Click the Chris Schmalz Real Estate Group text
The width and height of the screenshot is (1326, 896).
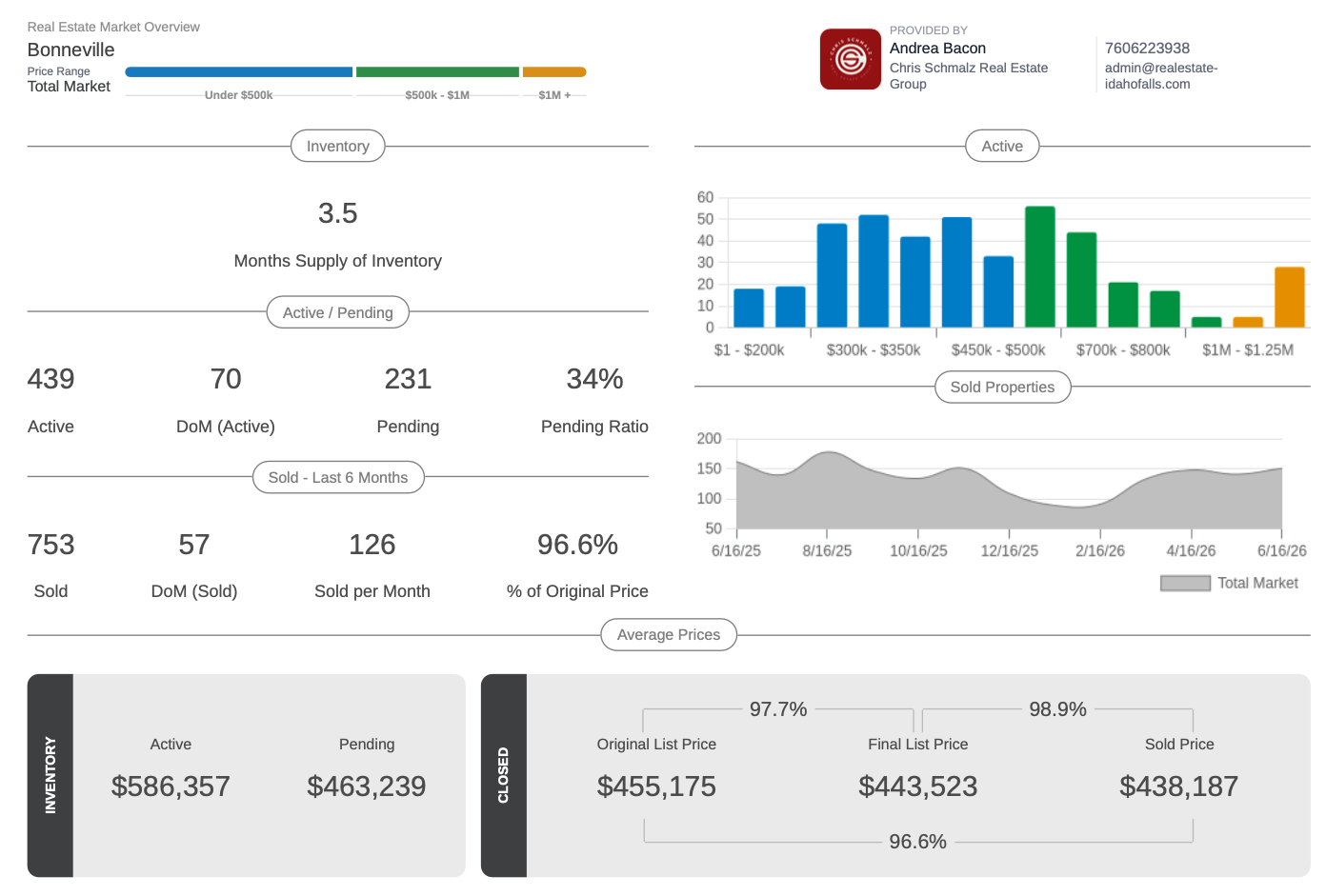tap(969, 76)
